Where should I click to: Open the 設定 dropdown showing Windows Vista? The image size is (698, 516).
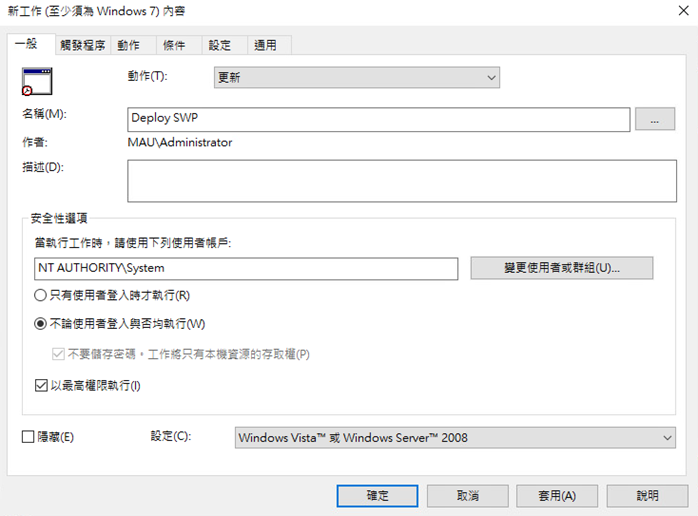454,438
